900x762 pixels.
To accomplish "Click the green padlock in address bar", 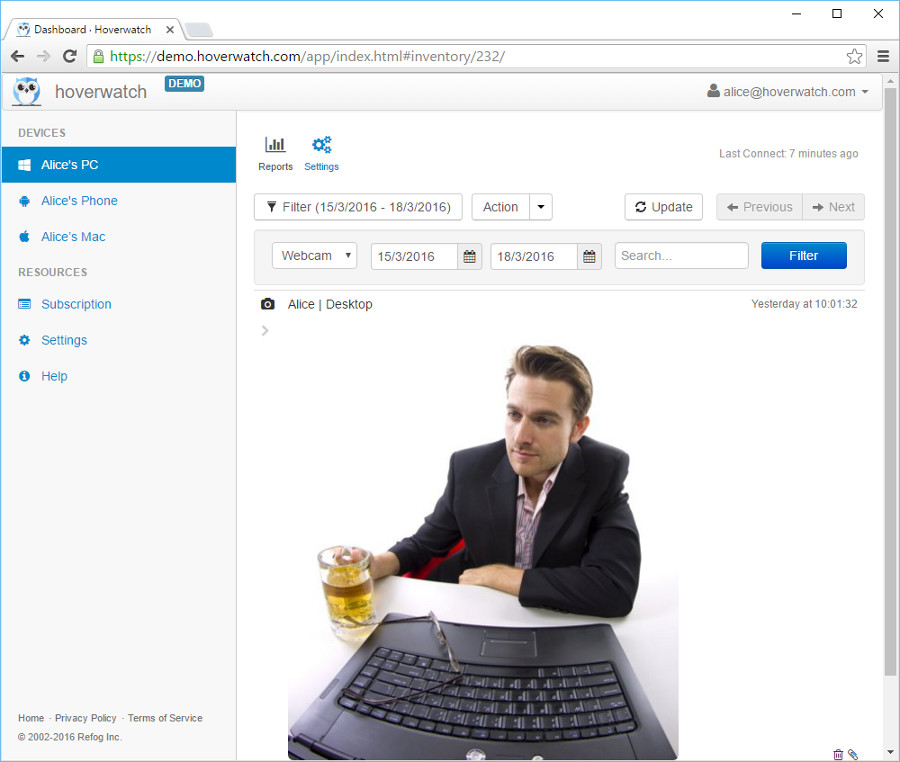I will click(99, 56).
